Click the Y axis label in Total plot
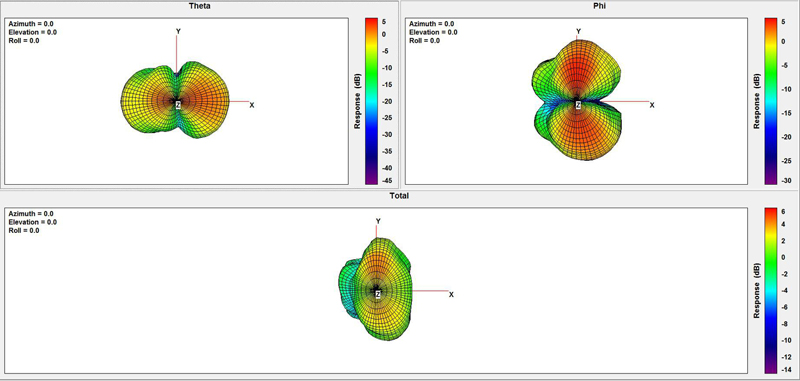This screenshot has height=381, width=800. tap(378, 221)
